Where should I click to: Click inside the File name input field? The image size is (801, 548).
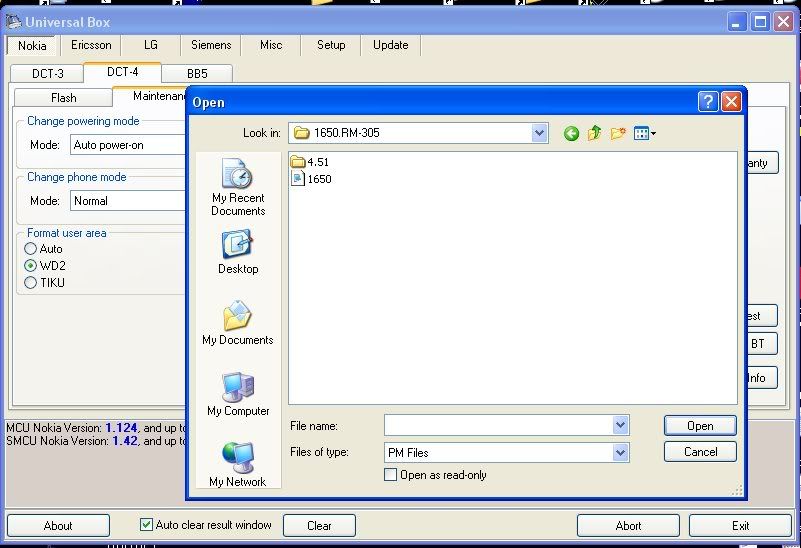498,425
